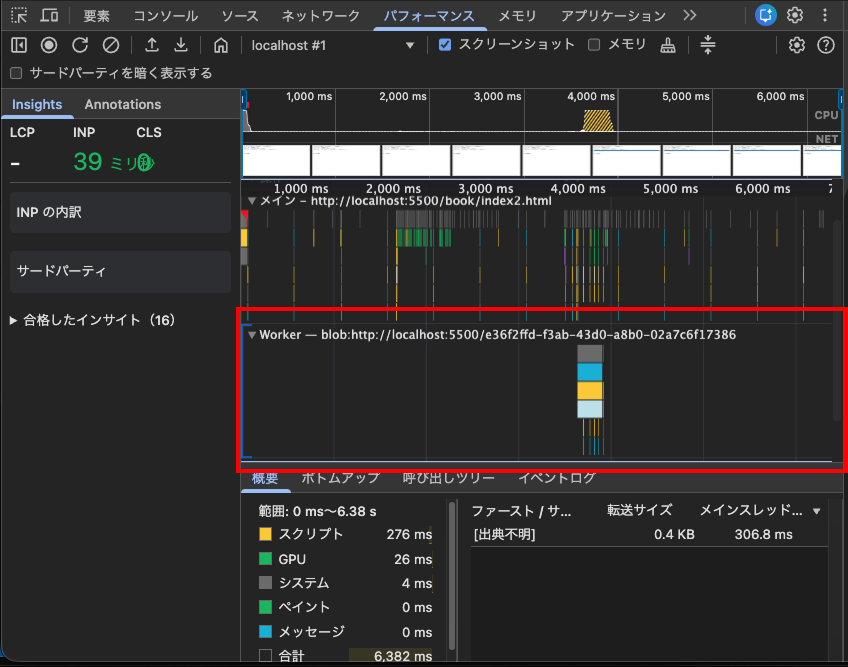Open the localhost #1 recording dropdown
Viewport: 848px width, 667px height.
[x=333, y=45]
